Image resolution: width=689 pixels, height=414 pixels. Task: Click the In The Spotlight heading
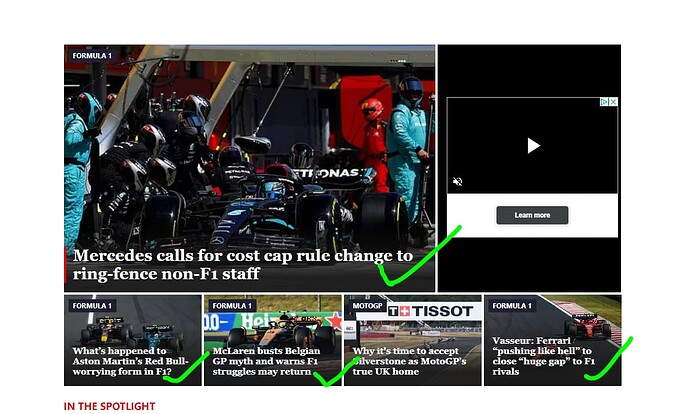109,407
